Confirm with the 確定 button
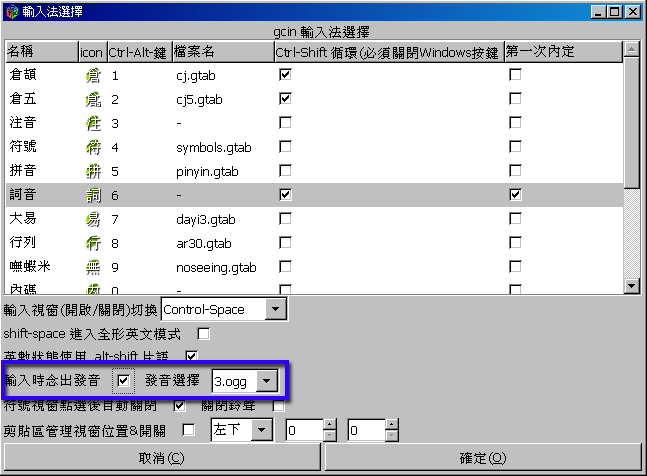The width and height of the screenshot is (647, 476). (x=484, y=458)
